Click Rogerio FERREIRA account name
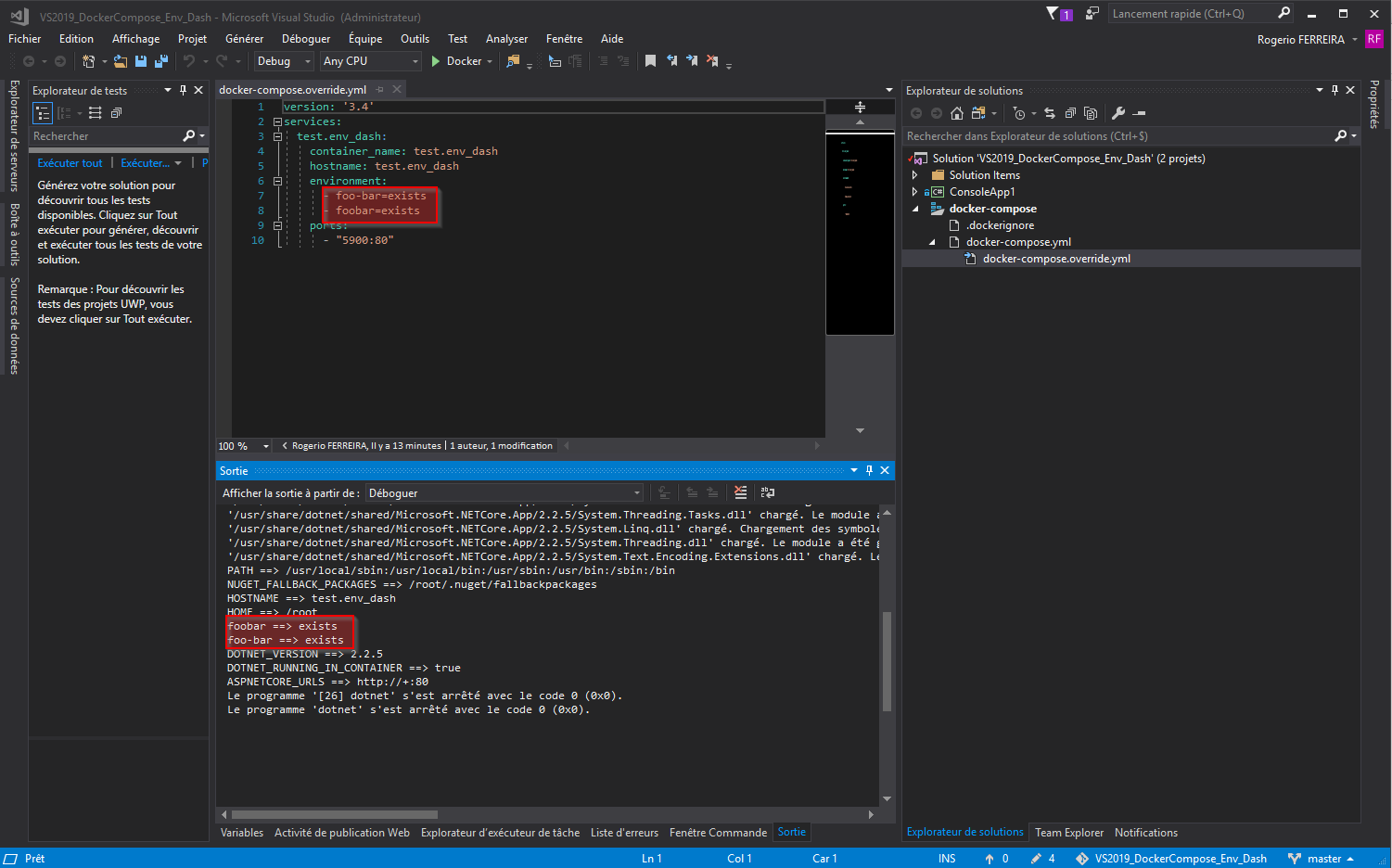This screenshot has height=868, width=1392. click(x=1301, y=40)
